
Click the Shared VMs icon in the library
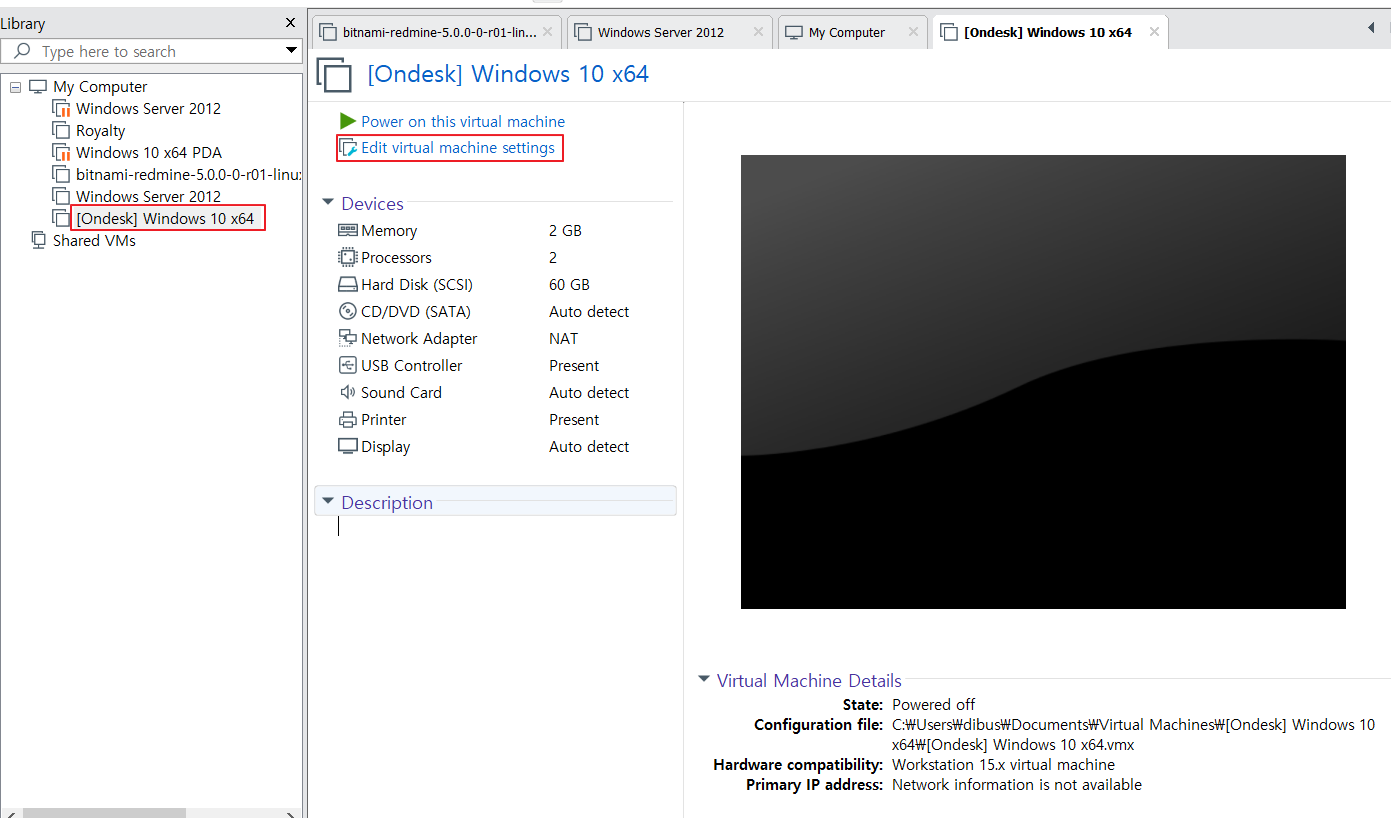point(39,240)
